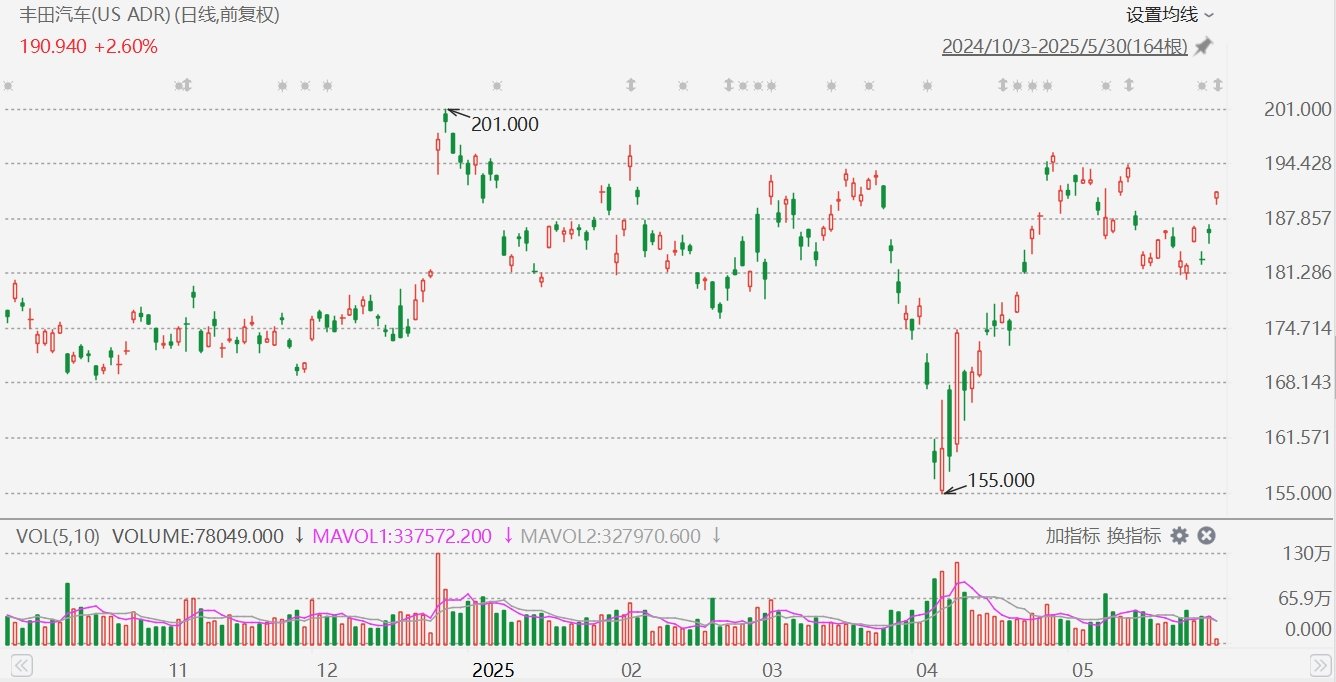Open the 2024/10/3-2025/5/30(164根) date range
Image resolution: width=1336 pixels, height=682 pixels.
(x=1065, y=46)
